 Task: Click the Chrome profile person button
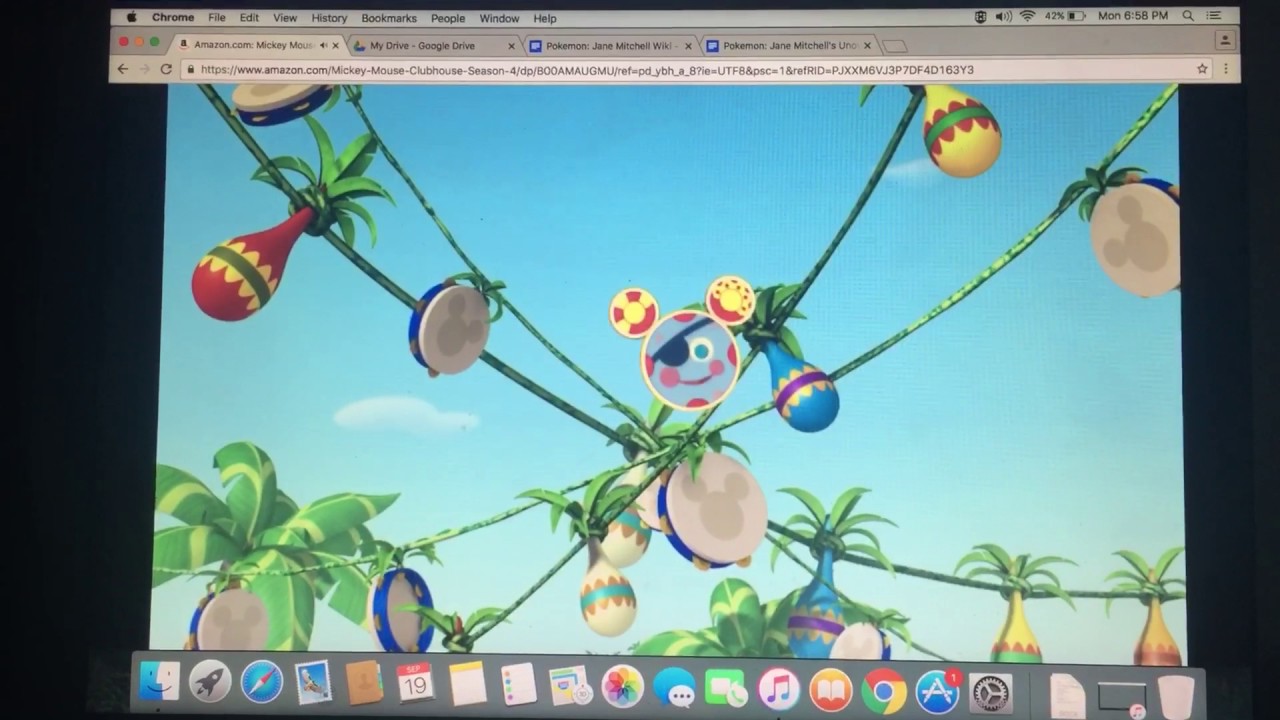[x=1225, y=41]
